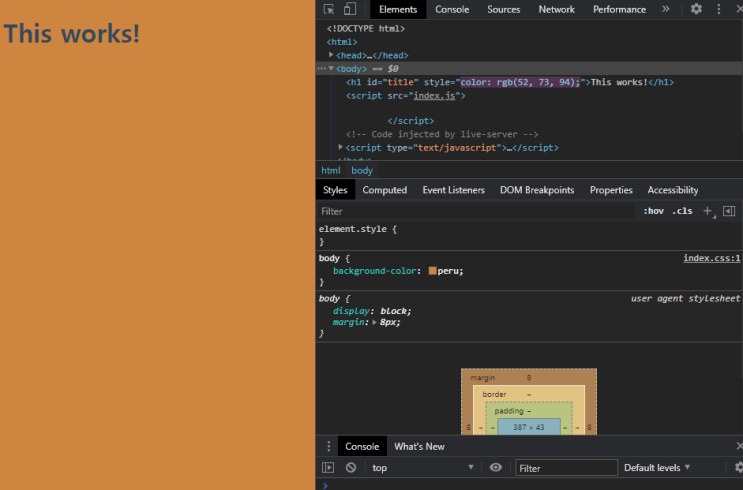Screen dimensions: 743x490
Task: Select body in the breadcrumb bar
Action: pyautogui.click(x=362, y=171)
